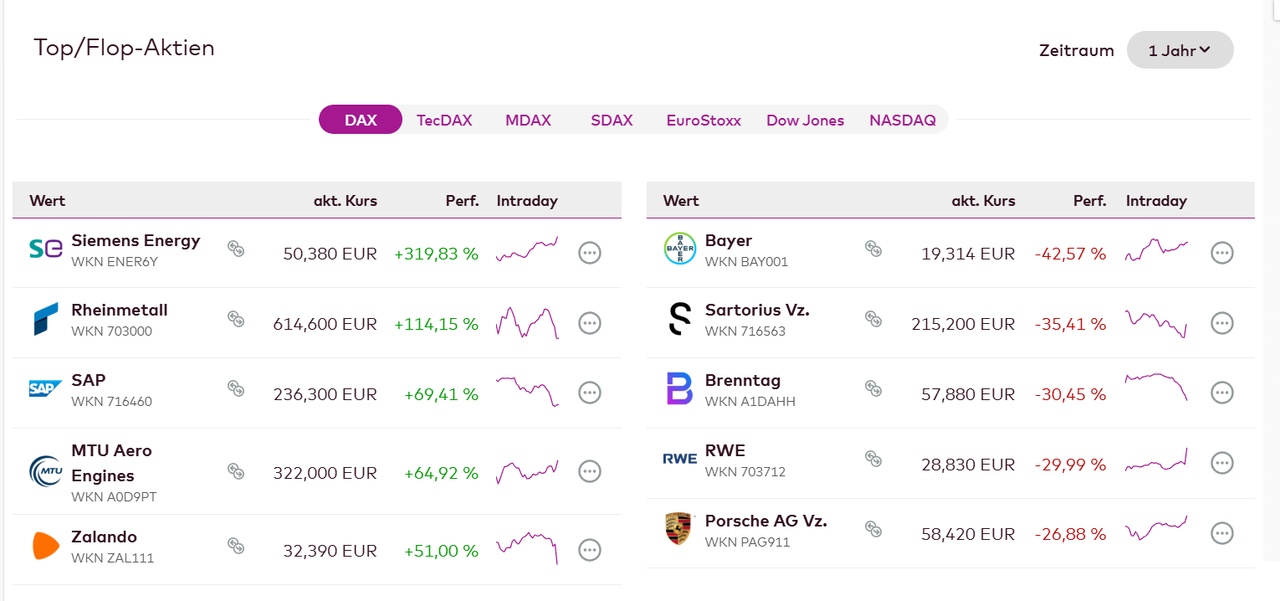Open more options for Zalando

[590, 549]
